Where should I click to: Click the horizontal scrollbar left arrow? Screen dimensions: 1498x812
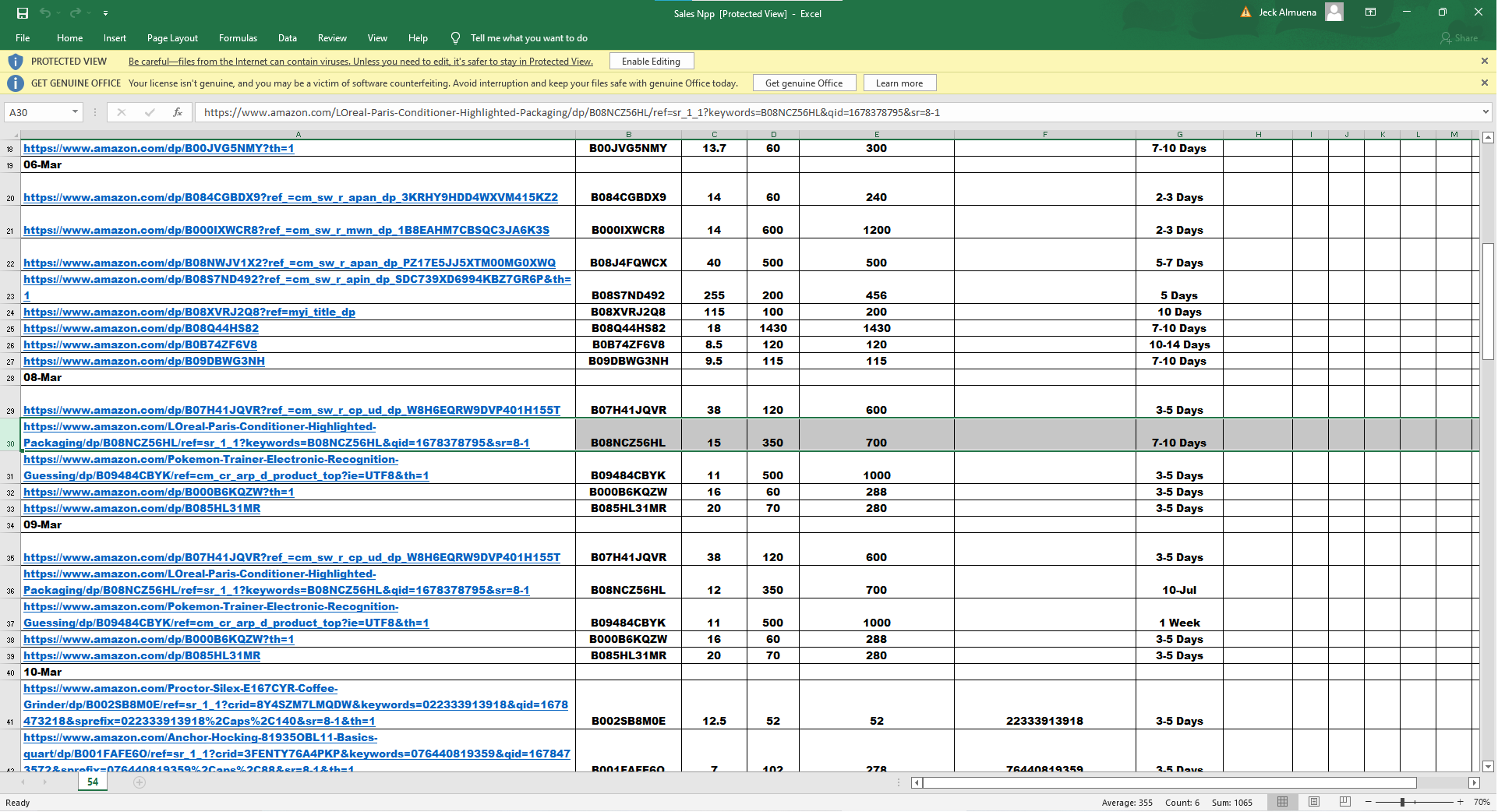917,782
